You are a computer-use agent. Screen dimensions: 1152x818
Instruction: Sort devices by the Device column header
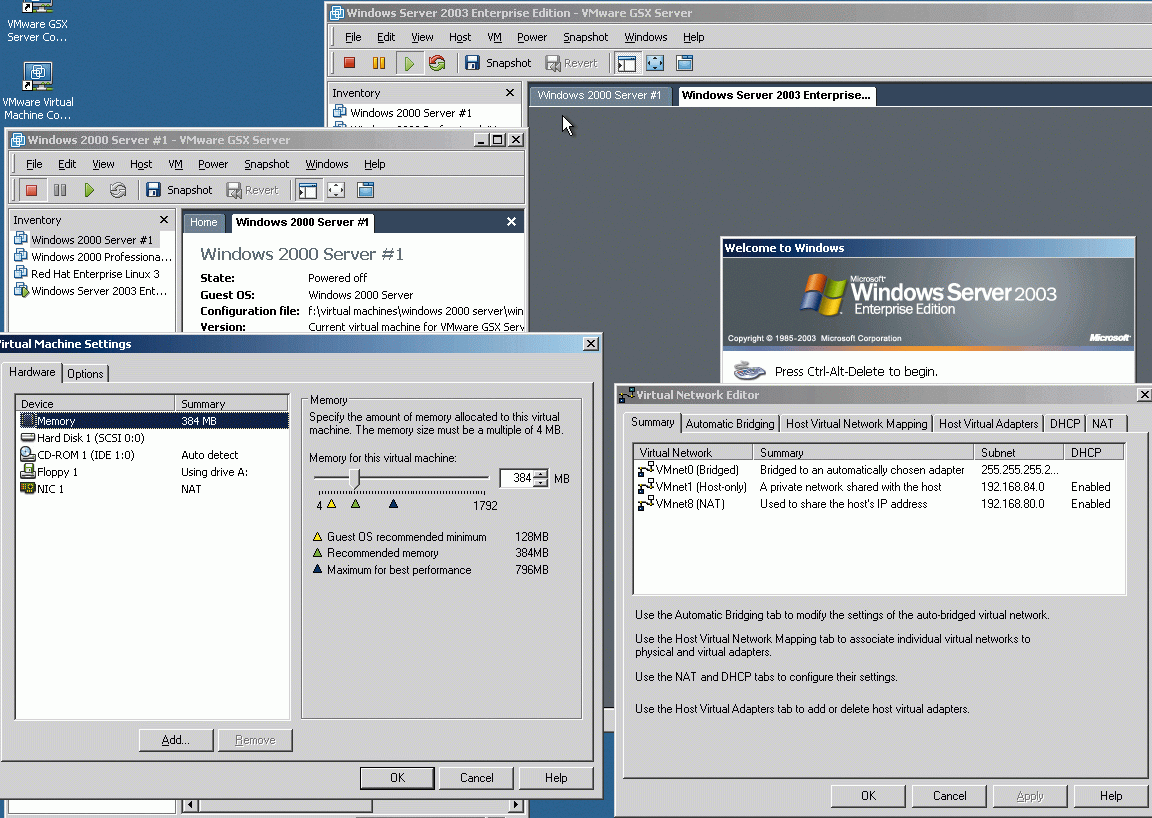click(x=96, y=403)
